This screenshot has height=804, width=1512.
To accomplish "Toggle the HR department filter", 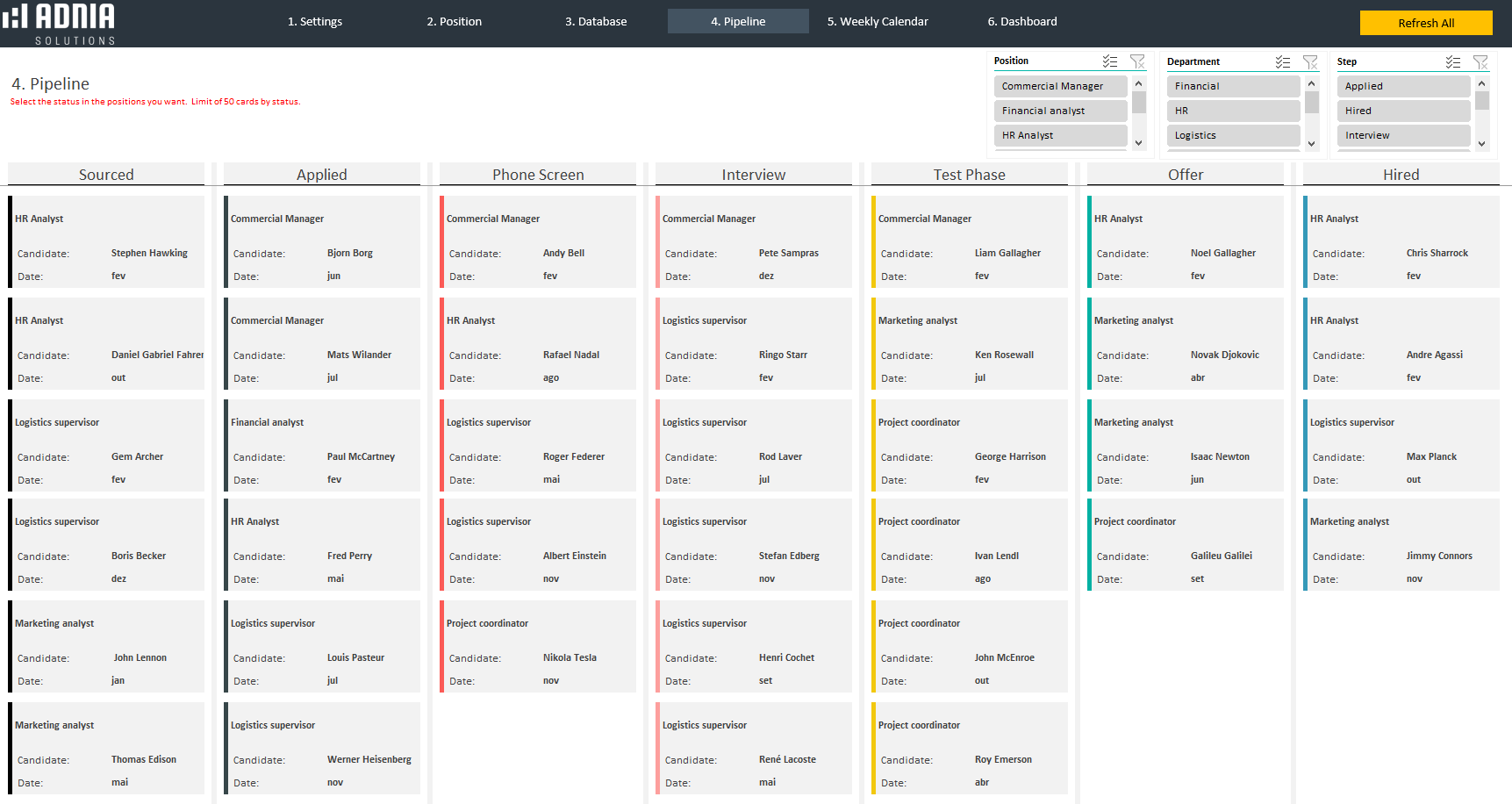I will point(1232,111).
